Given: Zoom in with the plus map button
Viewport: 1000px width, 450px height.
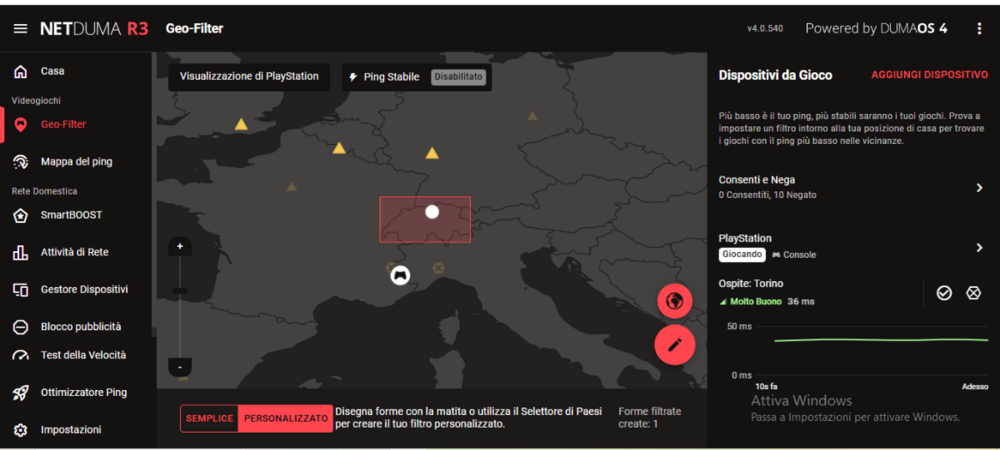Looking at the screenshot, I should pyautogui.click(x=180, y=247).
